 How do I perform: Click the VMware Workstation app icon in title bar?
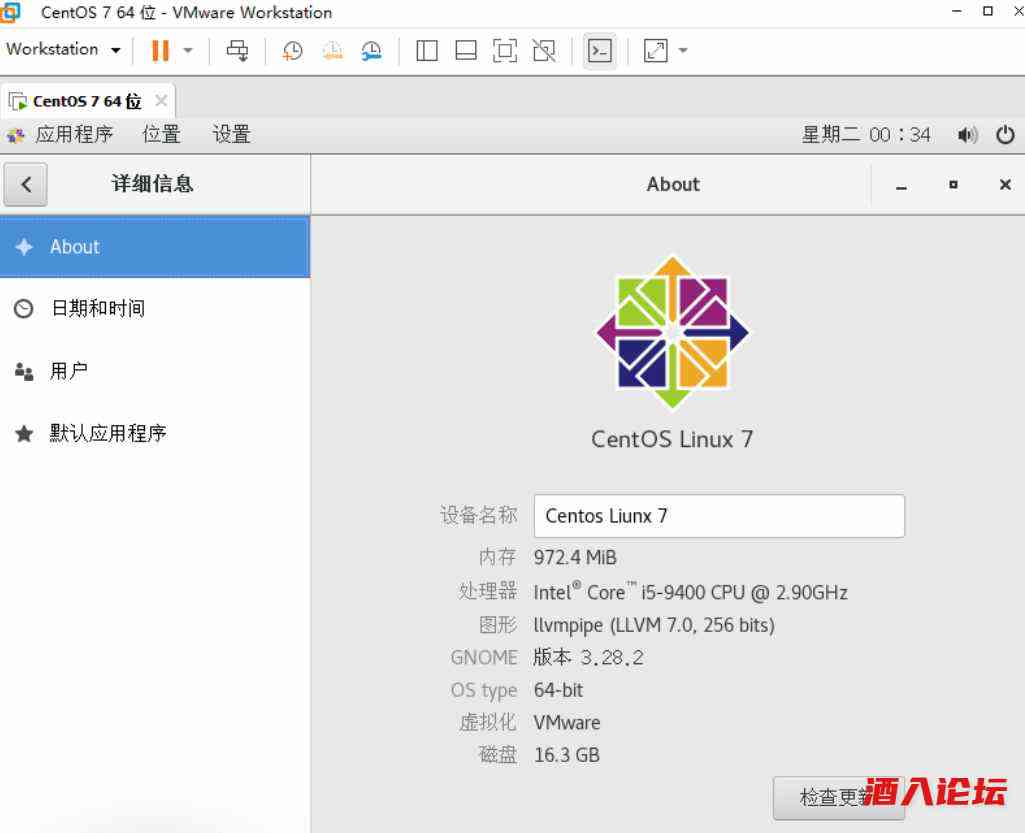pyautogui.click(x=10, y=12)
